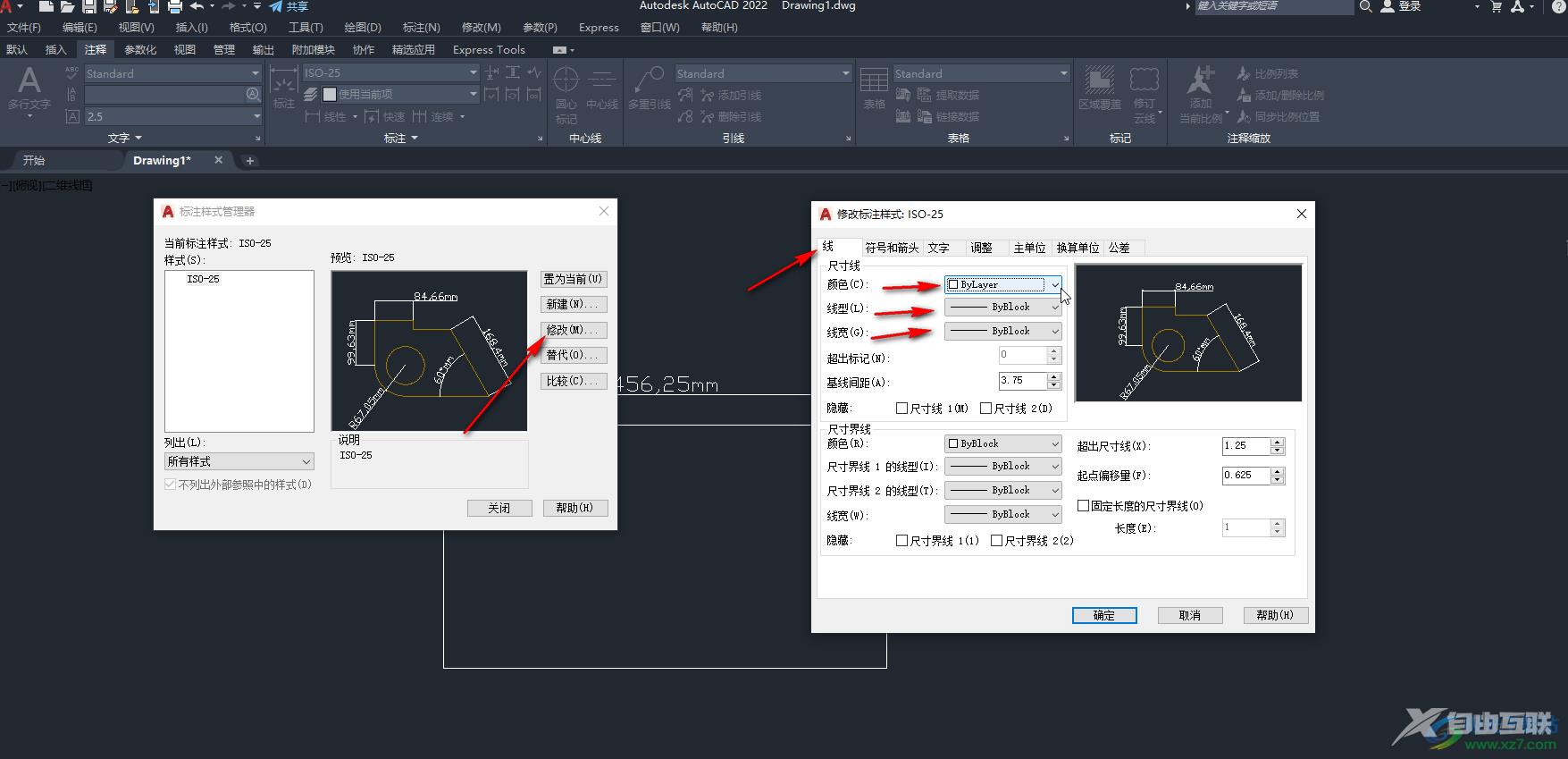
Task: Switch to Primary Units tab
Action: [1029, 248]
